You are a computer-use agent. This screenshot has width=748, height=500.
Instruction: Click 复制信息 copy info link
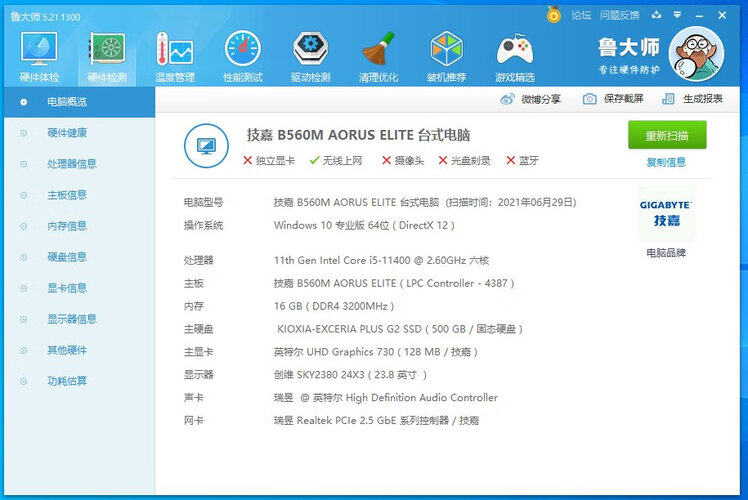[666, 162]
